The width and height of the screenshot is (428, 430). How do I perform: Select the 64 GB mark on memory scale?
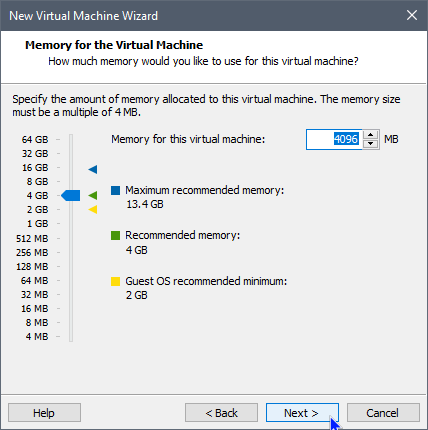[x=35, y=139]
